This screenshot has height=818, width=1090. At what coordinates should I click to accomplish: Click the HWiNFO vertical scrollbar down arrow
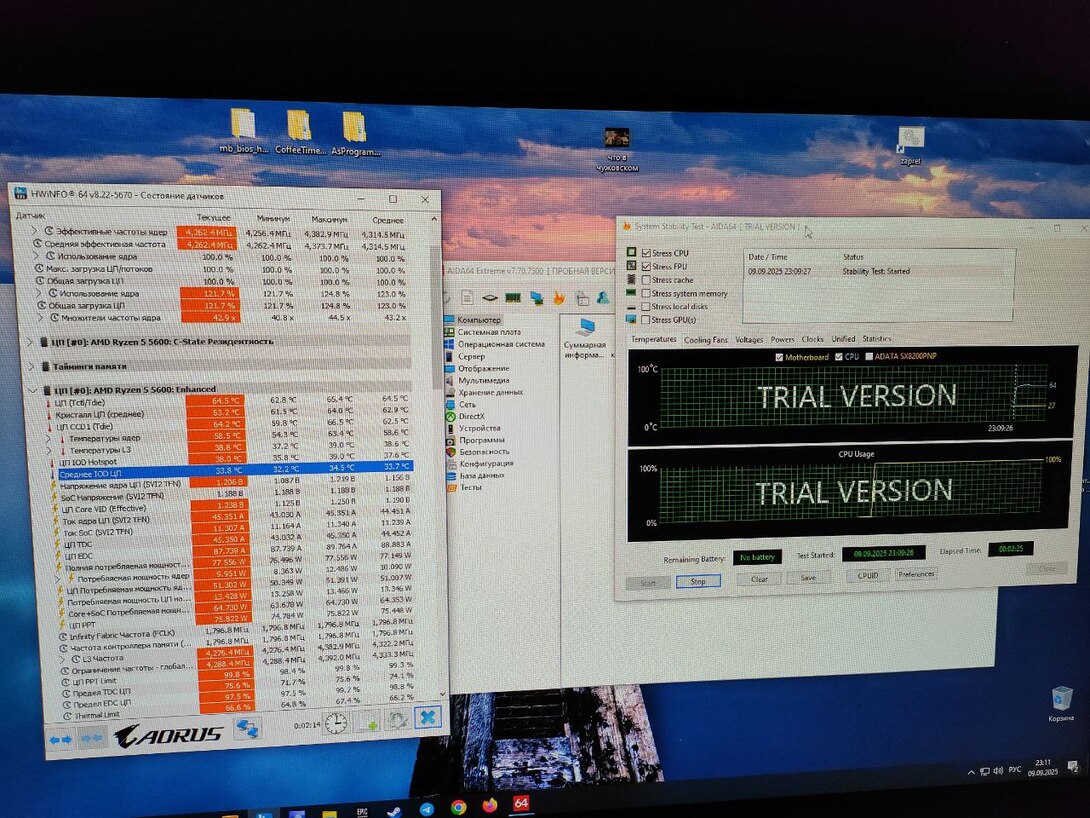coord(443,694)
